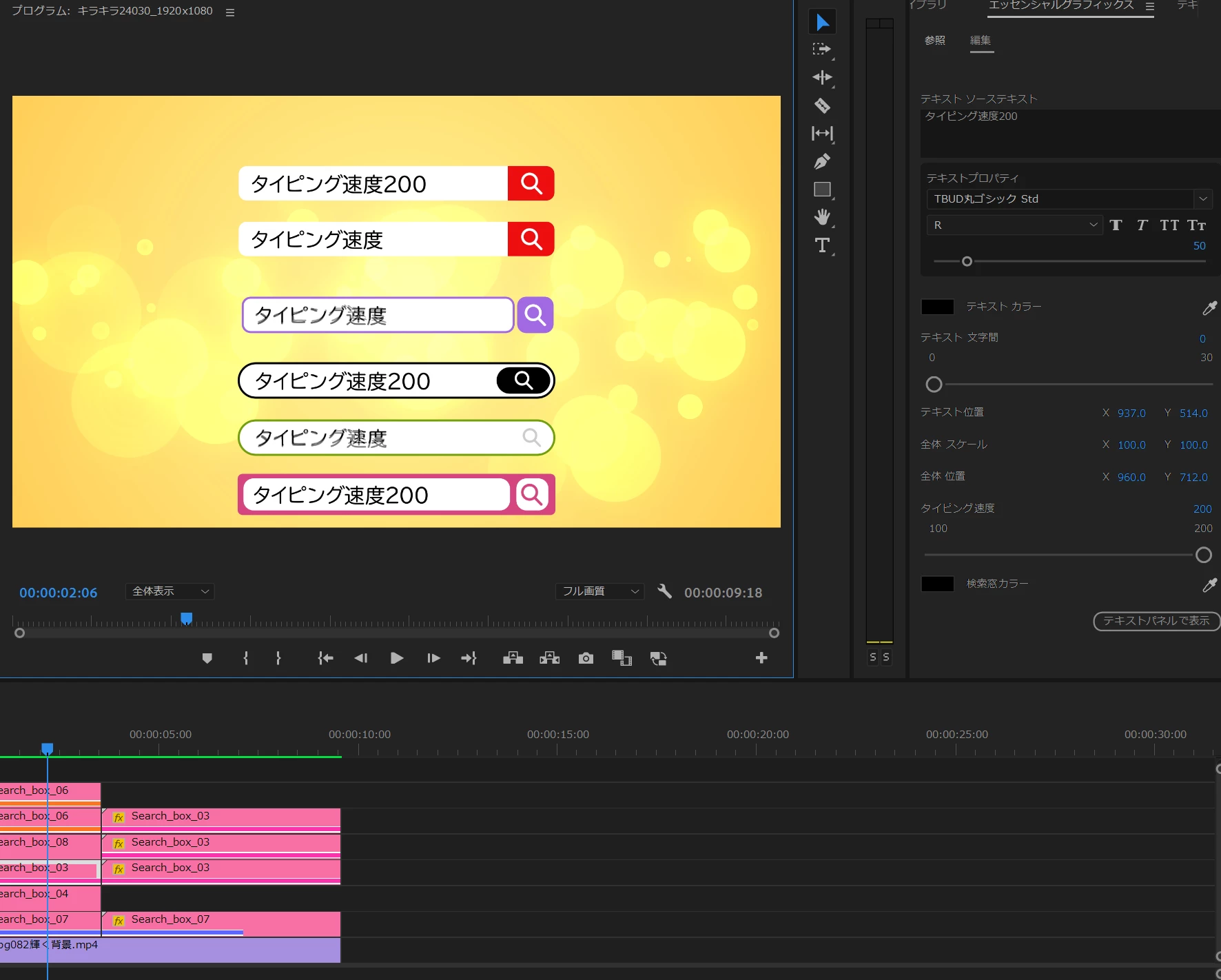
Task: Click 全体 位置 Y value 712.0
Action: 1193,477
